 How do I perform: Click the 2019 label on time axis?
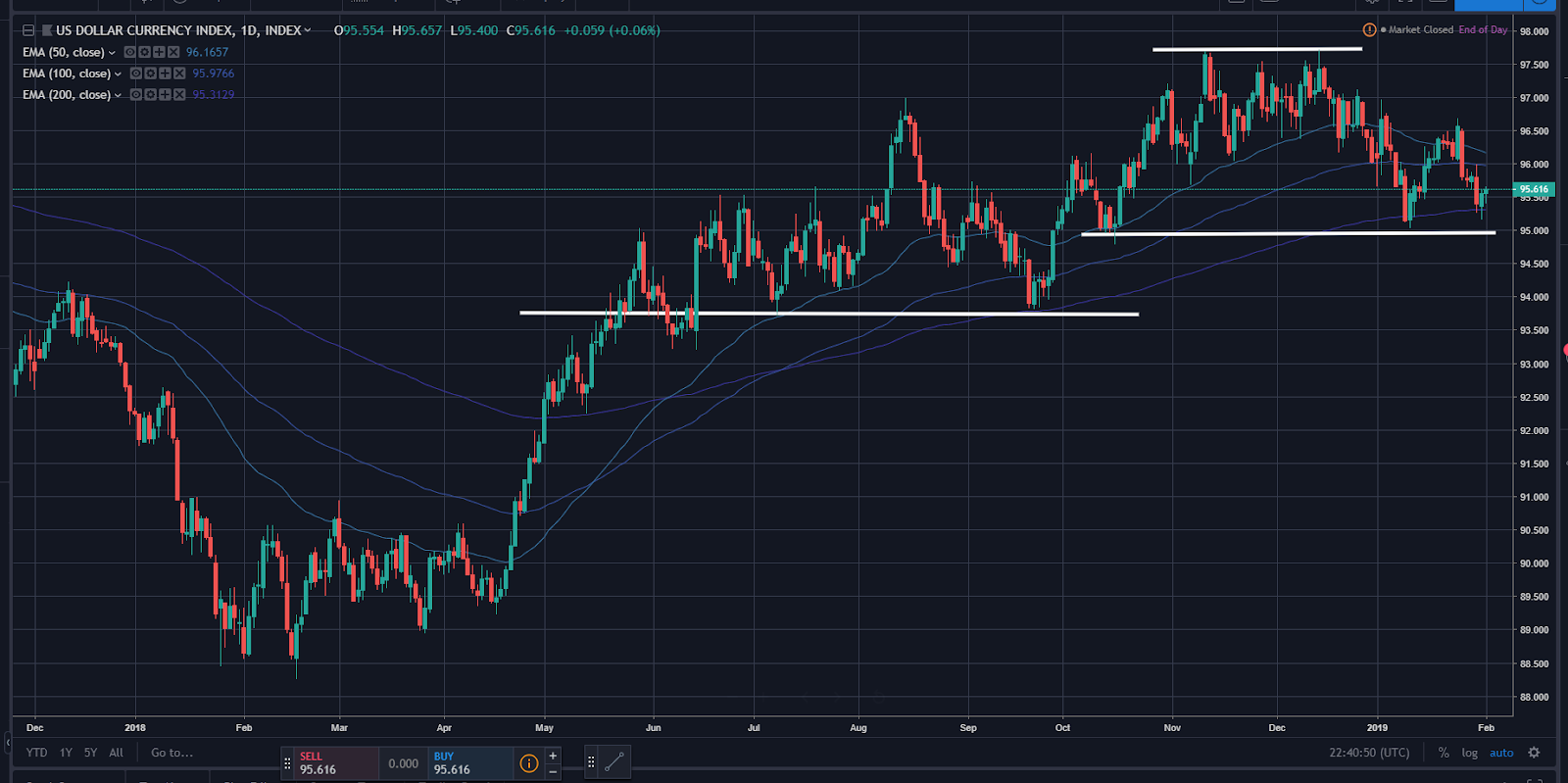[x=1377, y=727]
